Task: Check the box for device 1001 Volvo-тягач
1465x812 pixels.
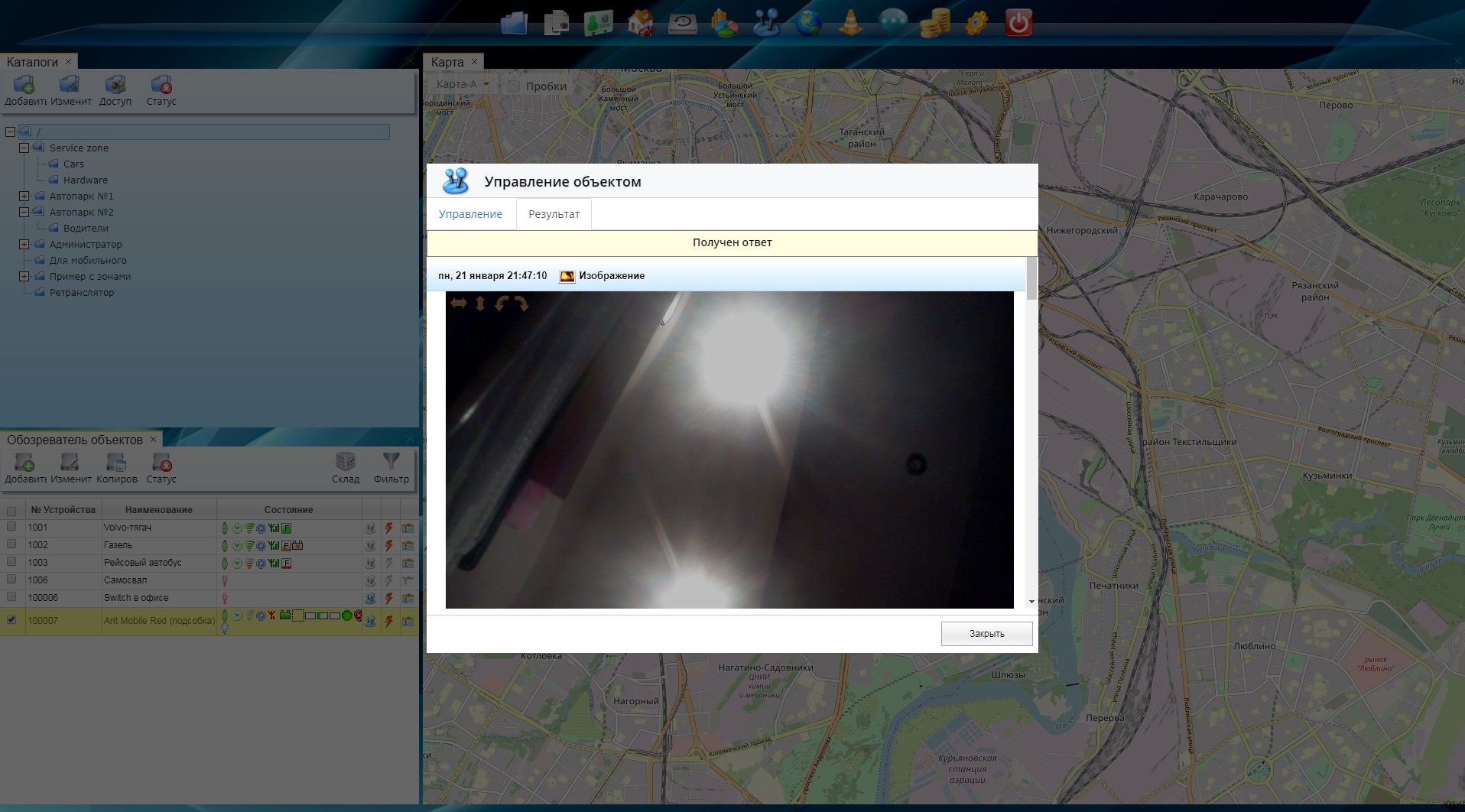Action: [x=11, y=527]
